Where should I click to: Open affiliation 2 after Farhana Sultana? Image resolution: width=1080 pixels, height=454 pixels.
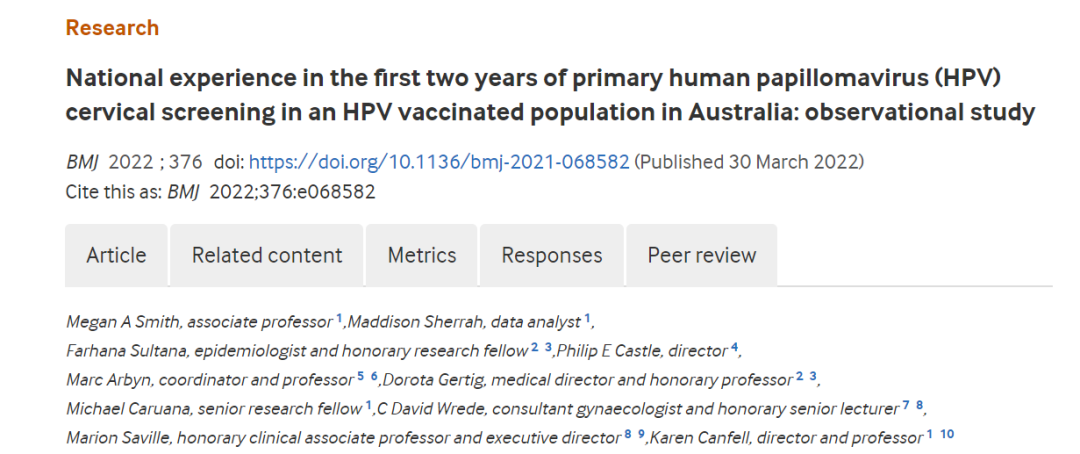pyautogui.click(x=534, y=348)
